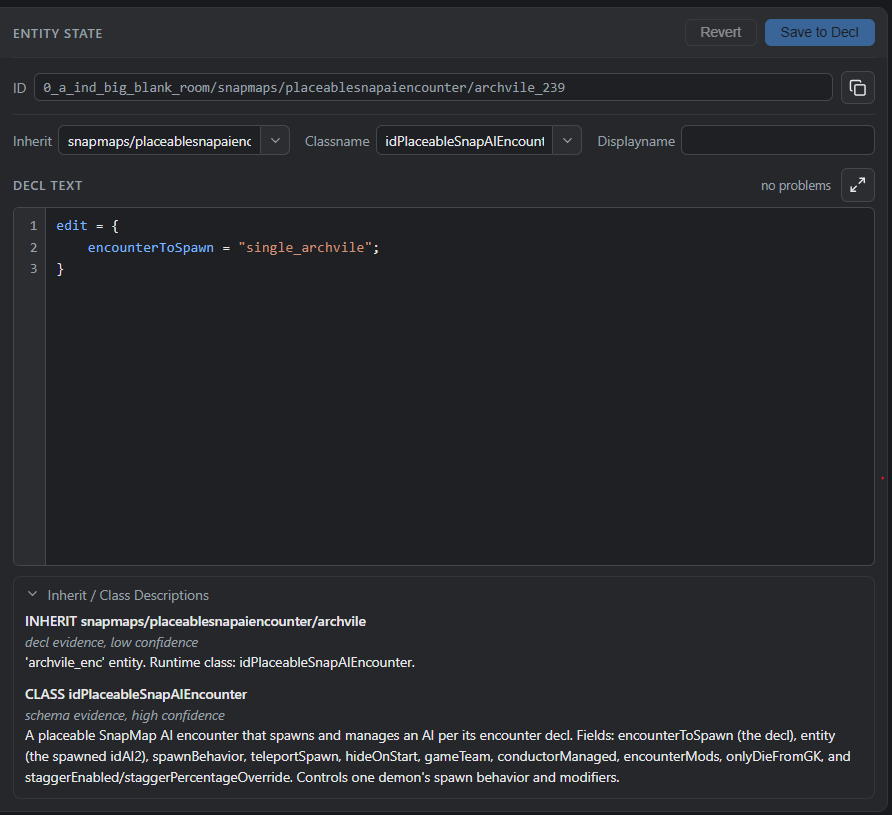Click line number 2 in gutter
This screenshot has height=815, width=892.
(x=34, y=247)
